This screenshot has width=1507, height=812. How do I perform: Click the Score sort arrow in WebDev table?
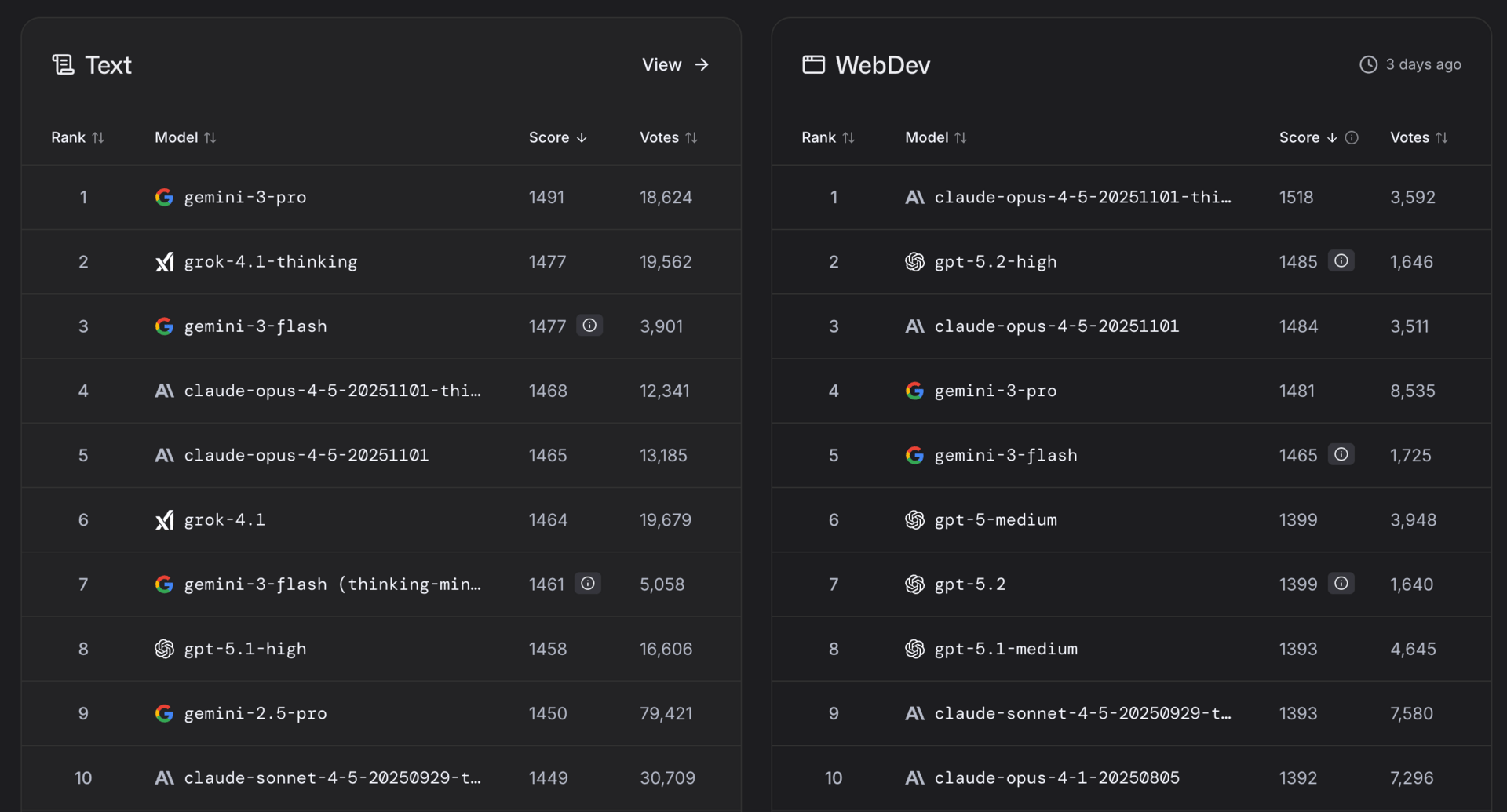(x=1332, y=138)
